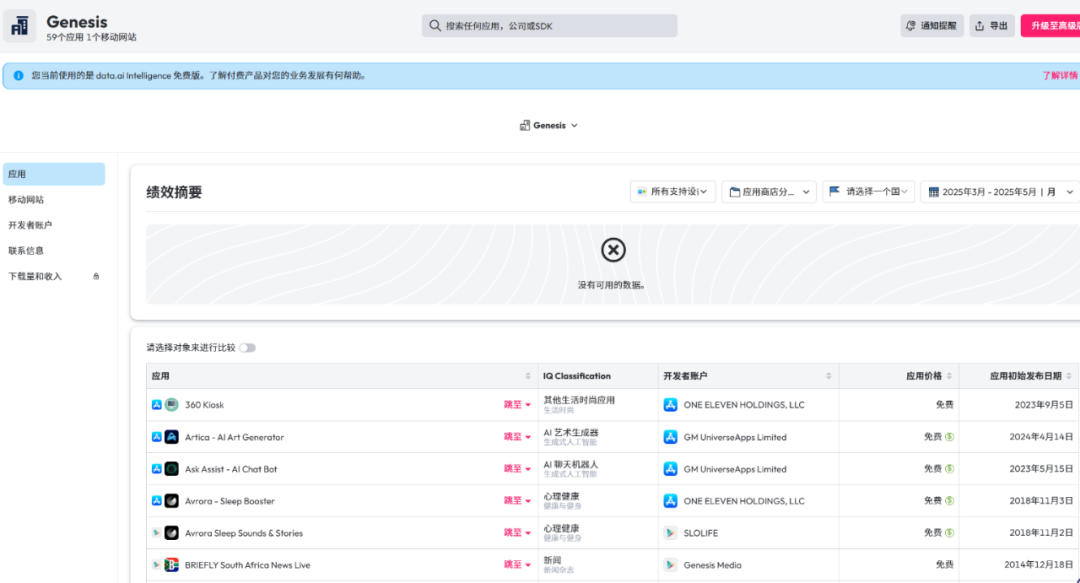This screenshot has height=583, width=1080.
Task: Sort by 应用 column using sort arrows
Action: point(528,376)
